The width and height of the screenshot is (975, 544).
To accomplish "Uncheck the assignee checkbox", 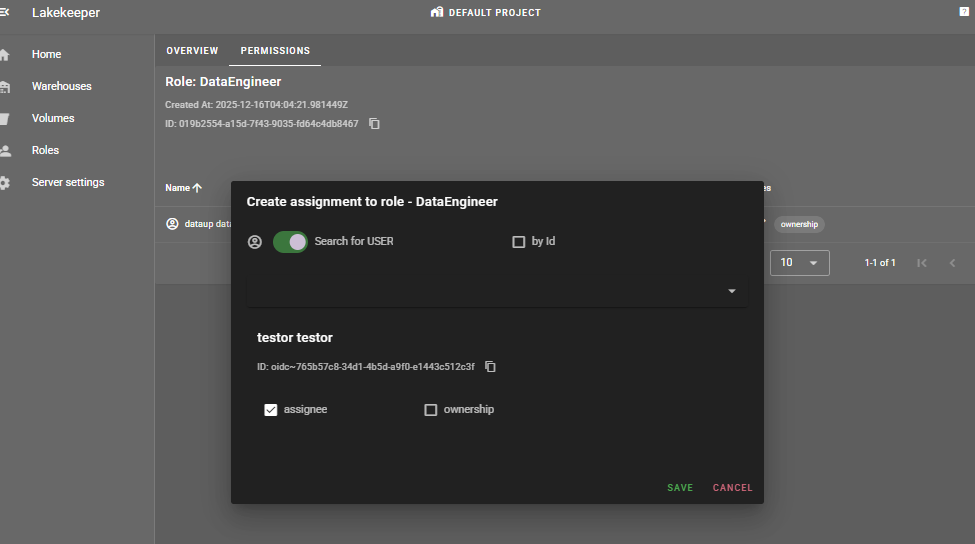I will tap(271, 410).
